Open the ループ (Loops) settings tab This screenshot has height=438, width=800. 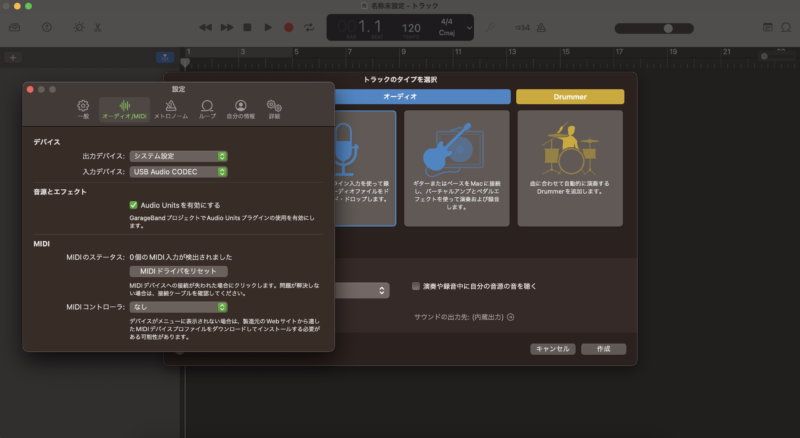pyautogui.click(x=207, y=109)
